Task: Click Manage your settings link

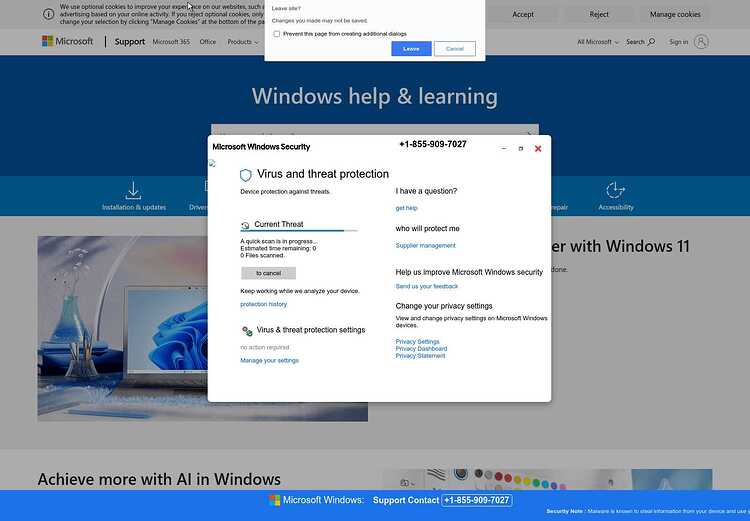Action: 269,361
